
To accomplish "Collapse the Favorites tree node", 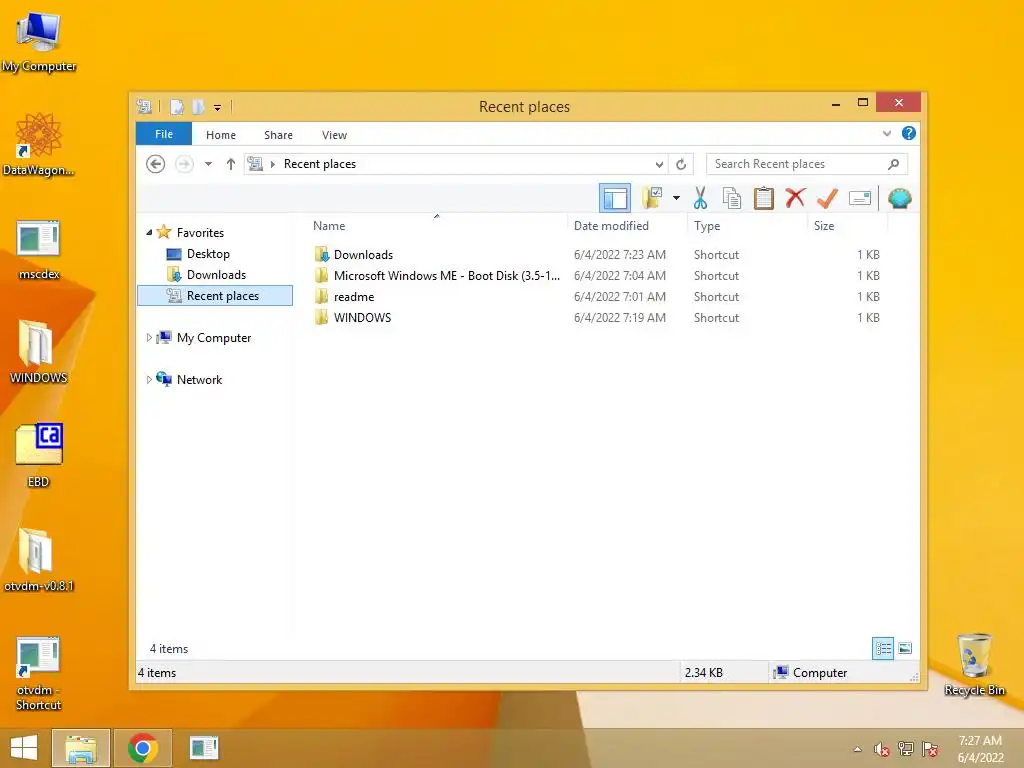I will pyautogui.click(x=149, y=232).
